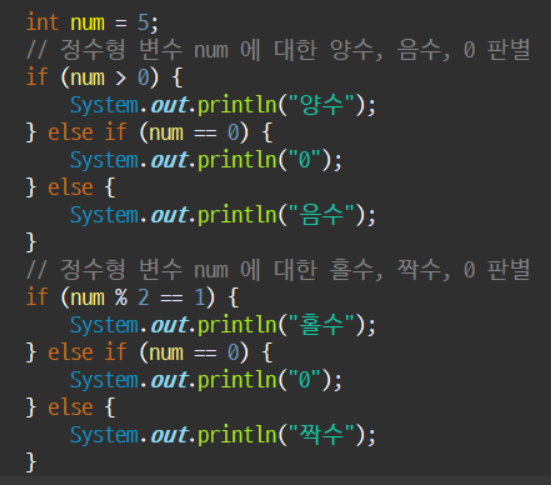The height and width of the screenshot is (485, 551).
Task: Click the '>' operator in the if condition
Action: pos(121,78)
